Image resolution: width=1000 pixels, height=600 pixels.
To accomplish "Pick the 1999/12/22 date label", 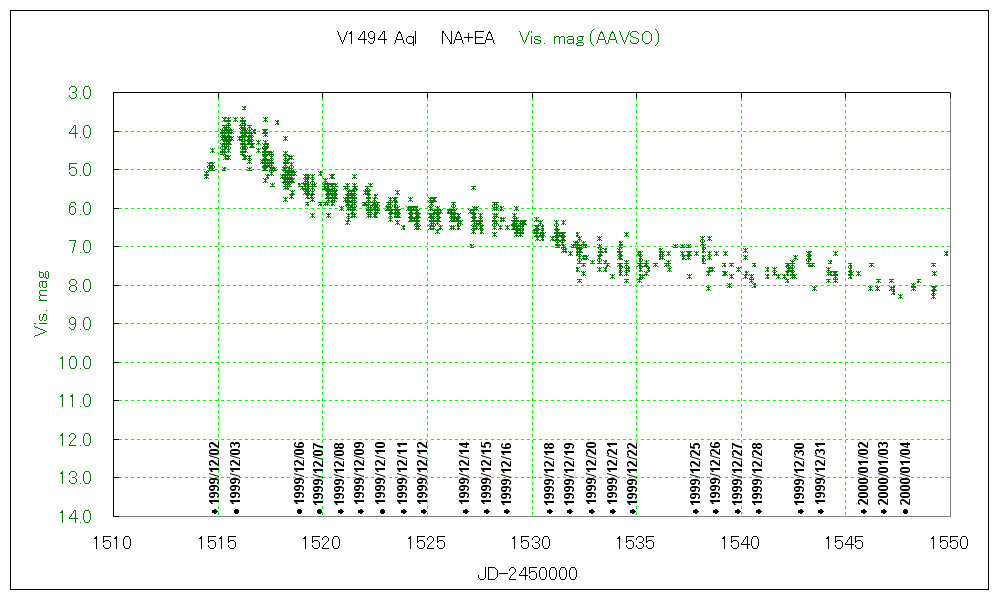I will click(x=633, y=473).
